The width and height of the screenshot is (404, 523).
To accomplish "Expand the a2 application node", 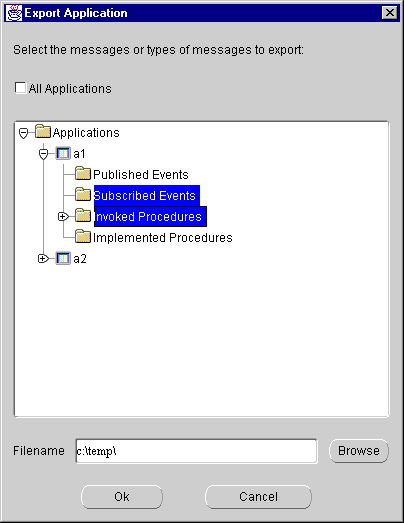I will 43,258.
